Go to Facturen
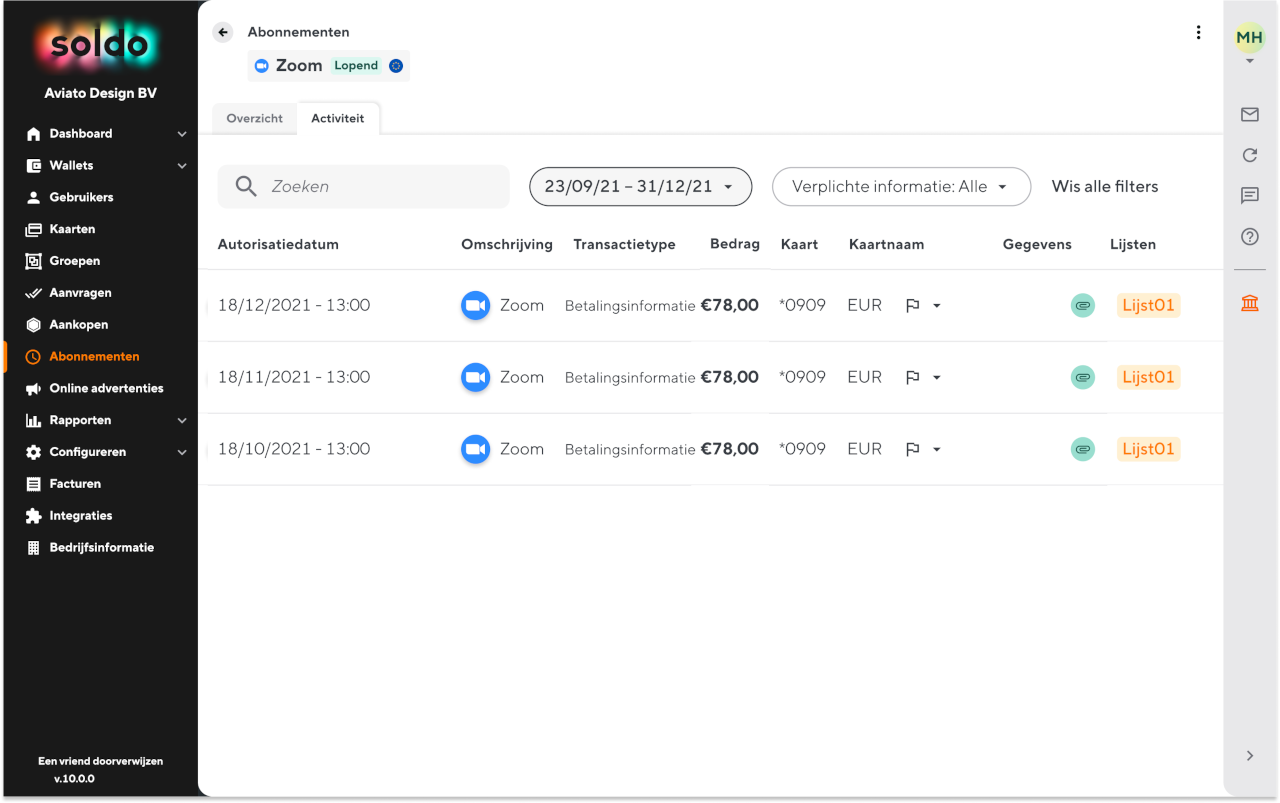Viewport: 1280px width, 803px height. point(75,484)
